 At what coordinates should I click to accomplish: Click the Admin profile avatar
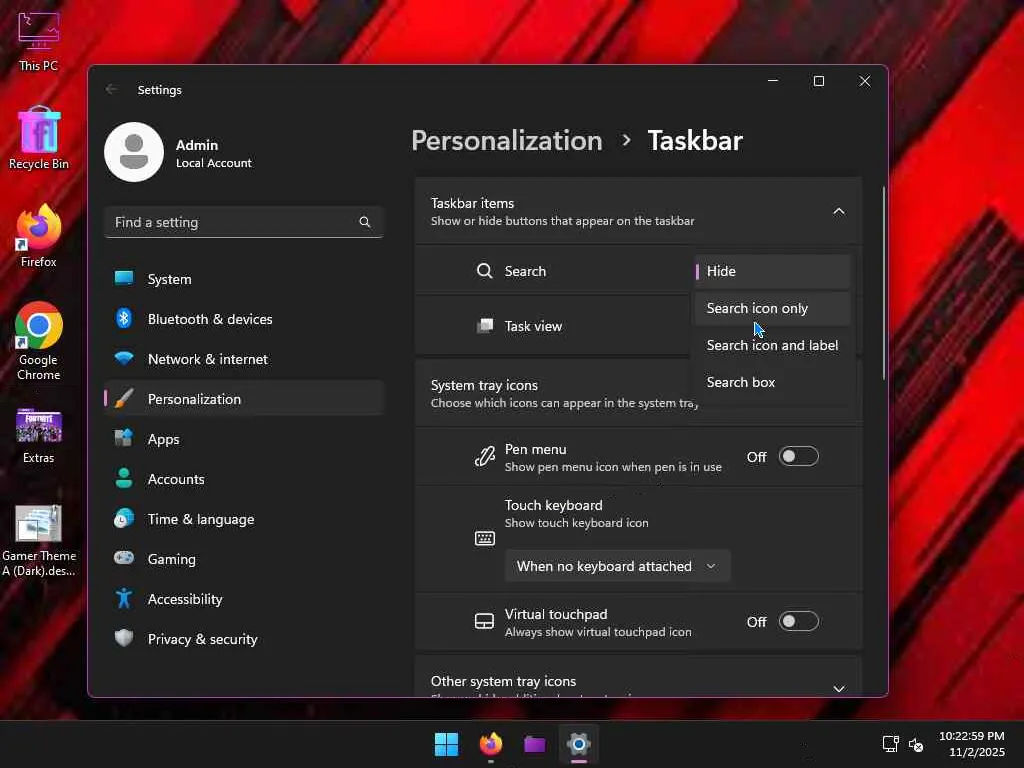tap(134, 152)
